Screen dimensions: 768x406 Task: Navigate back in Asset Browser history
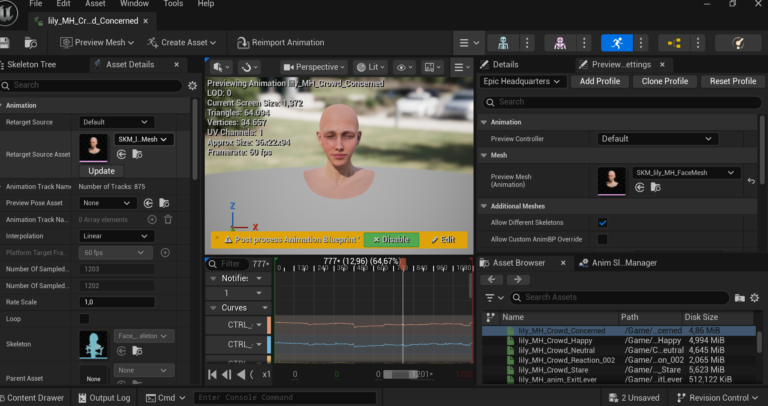point(492,280)
